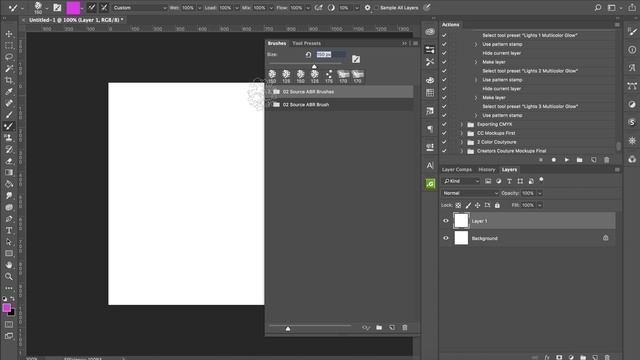
Task: Begin recording an action
Action: (554, 160)
